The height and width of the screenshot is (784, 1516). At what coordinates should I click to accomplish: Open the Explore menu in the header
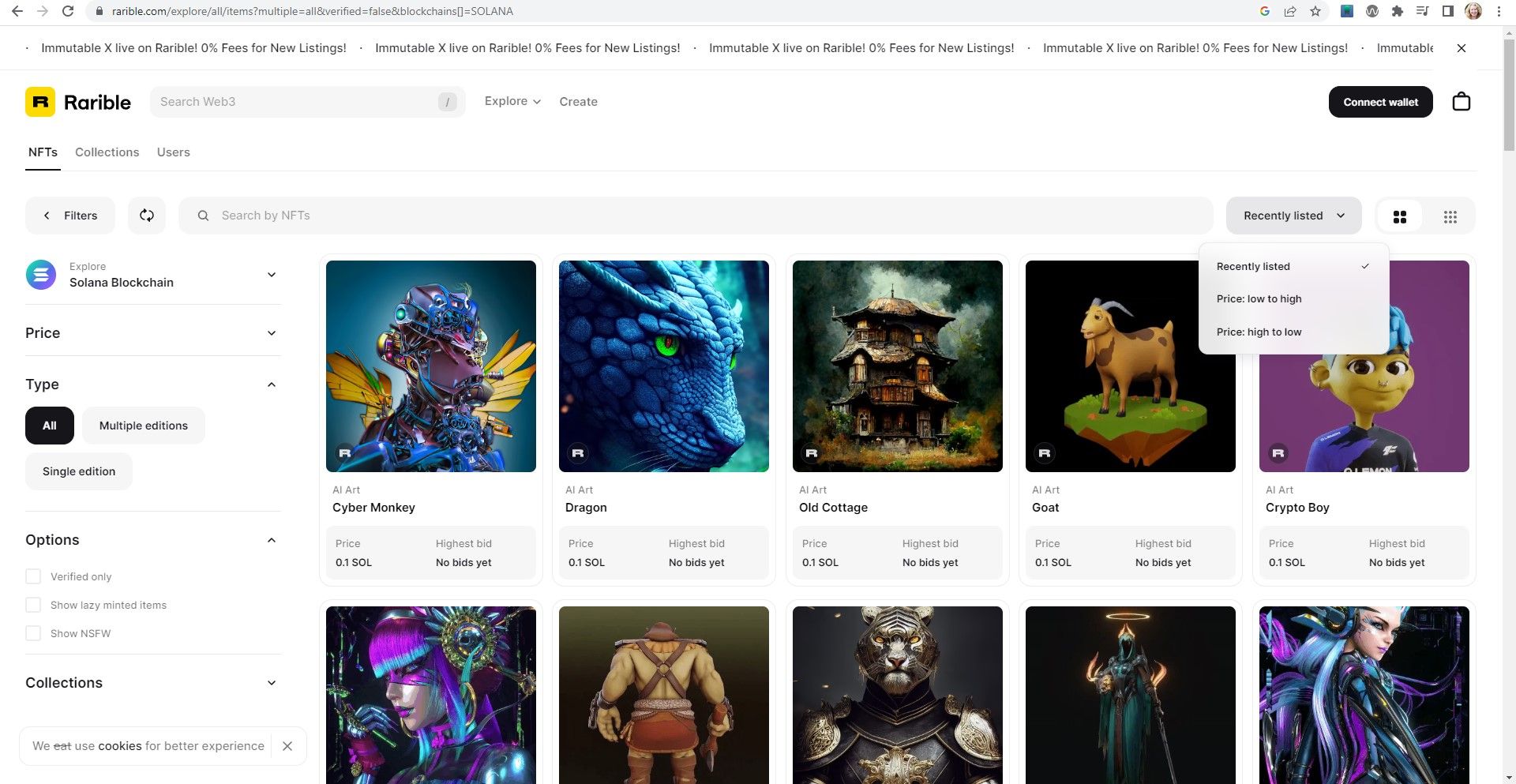[512, 101]
